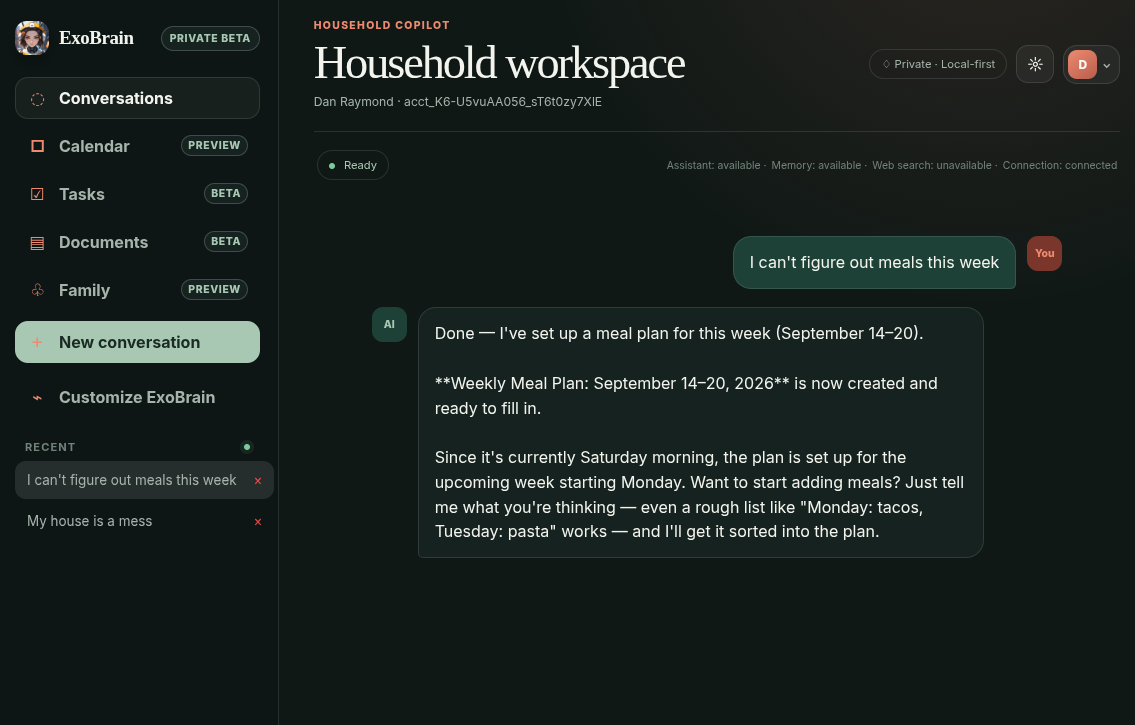The height and width of the screenshot is (725, 1135).
Task: Click the HOUSEHOLD COPILOT label
Action: (x=381, y=25)
